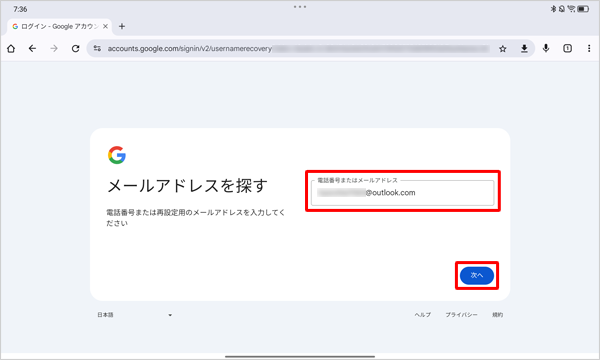The image size is (600, 360).
Task: Bookmark this page with the star
Action: 502,49
